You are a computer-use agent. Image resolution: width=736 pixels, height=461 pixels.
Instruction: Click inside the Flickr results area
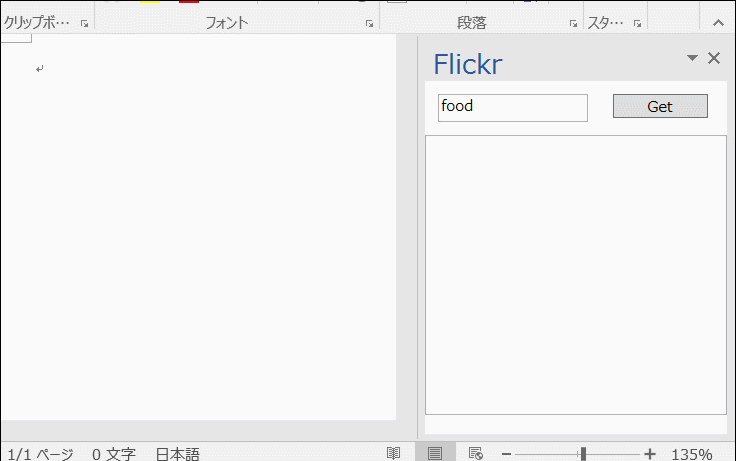(575, 275)
